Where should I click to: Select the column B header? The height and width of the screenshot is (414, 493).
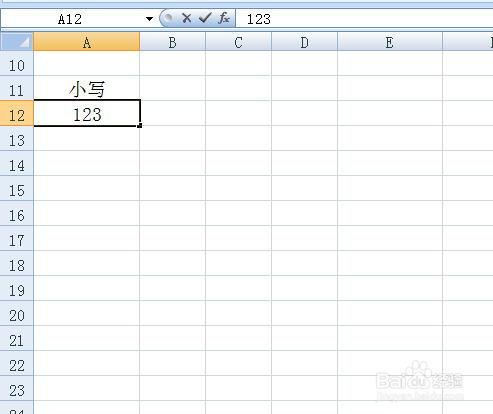pyautogui.click(x=172, y=42)
